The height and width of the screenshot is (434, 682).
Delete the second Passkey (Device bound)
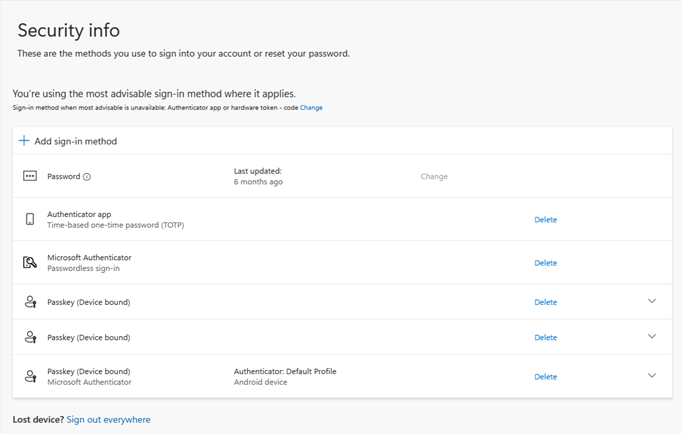pyautogui.click(x=545, y=337)
